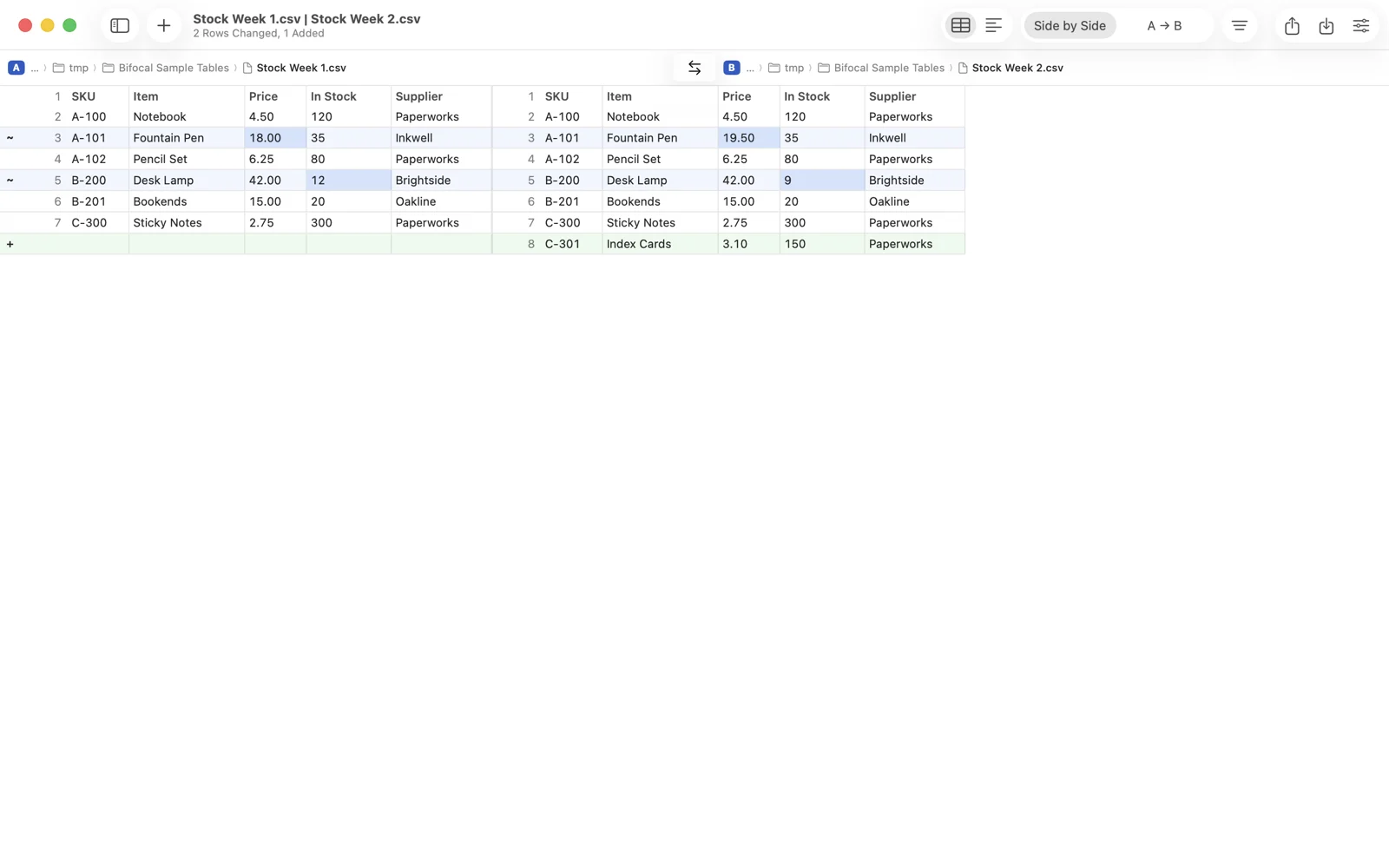Click left Fountain Pen item cell
Image resolution: width=1389 pixels, height=868 pixels.
pos(186,138)
